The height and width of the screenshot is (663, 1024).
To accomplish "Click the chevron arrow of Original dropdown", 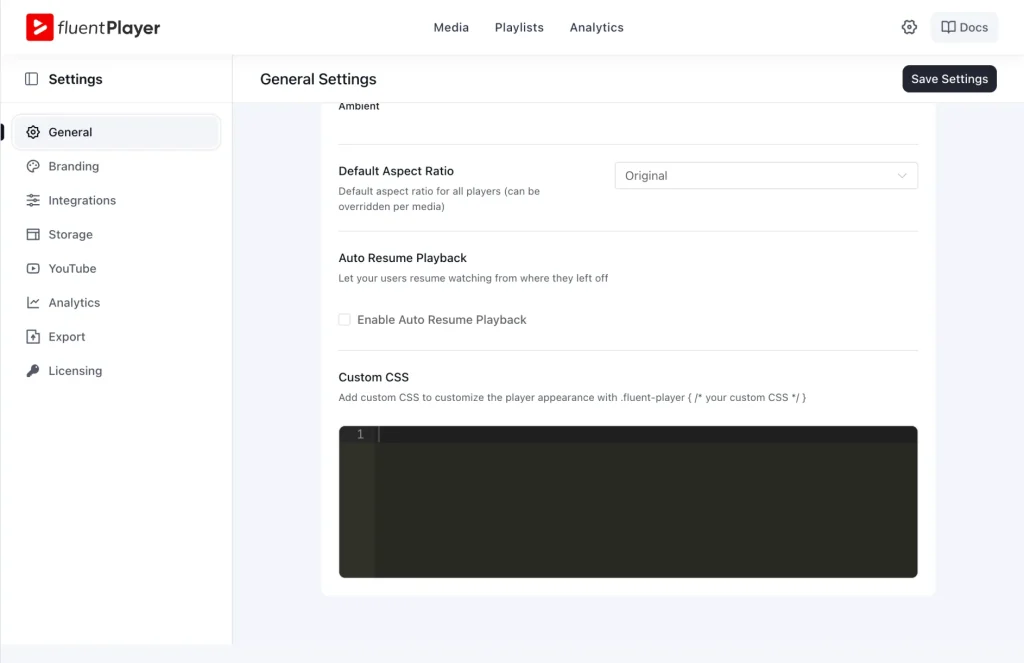I will tap(902, 176).
